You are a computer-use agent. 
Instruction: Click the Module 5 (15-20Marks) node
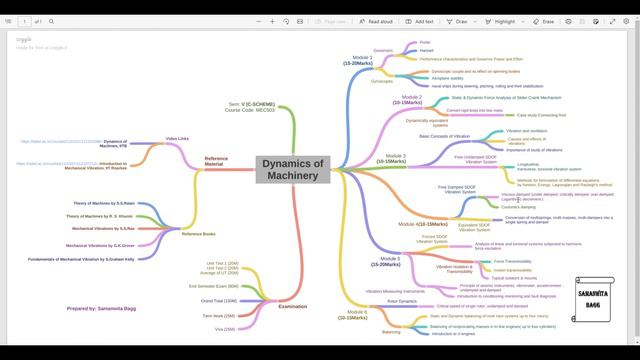(386, 261)
